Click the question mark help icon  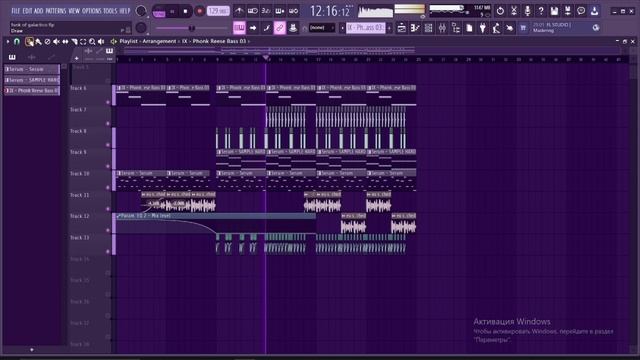[x=541, y=11]
